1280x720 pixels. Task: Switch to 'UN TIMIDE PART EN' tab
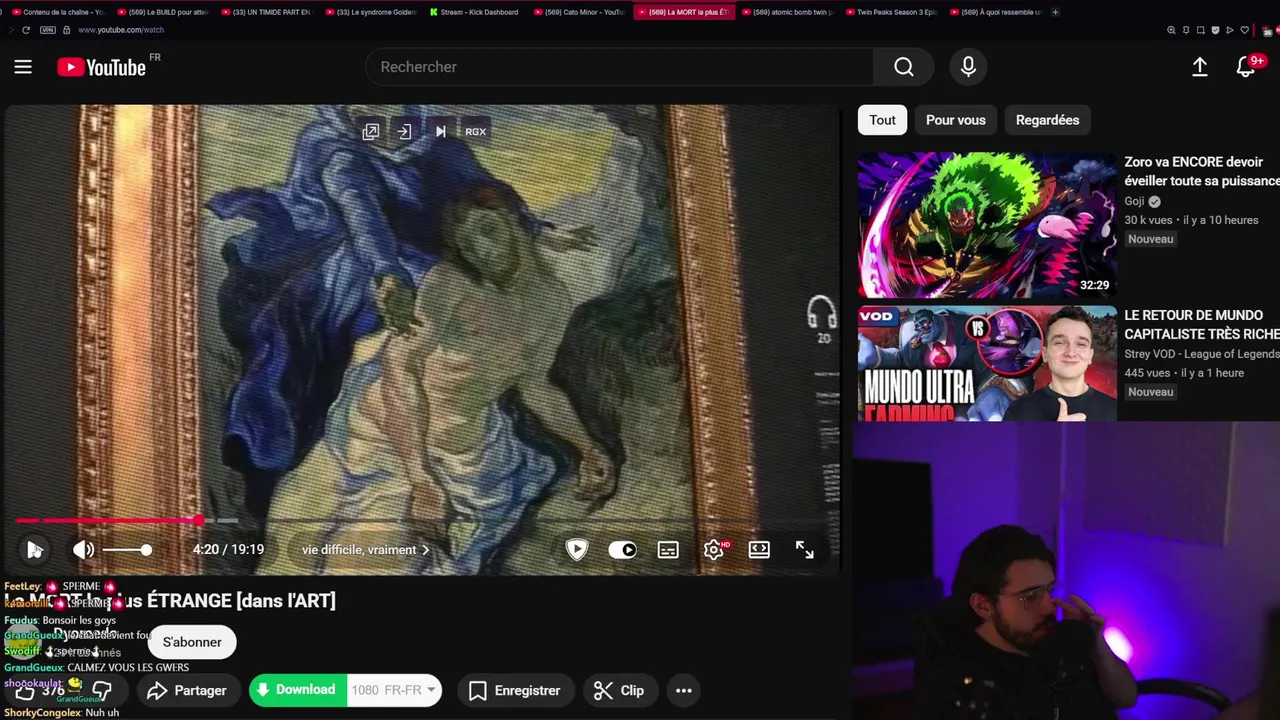pyautogui.click(x=268, y=12)
